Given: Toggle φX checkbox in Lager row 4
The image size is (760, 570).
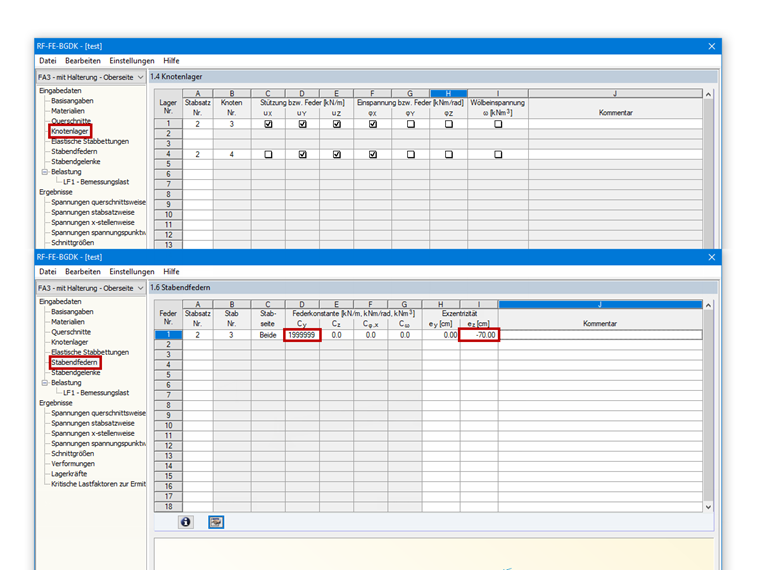Looking at the screenshot, I should pyautogui.click(x=373, y=155).
